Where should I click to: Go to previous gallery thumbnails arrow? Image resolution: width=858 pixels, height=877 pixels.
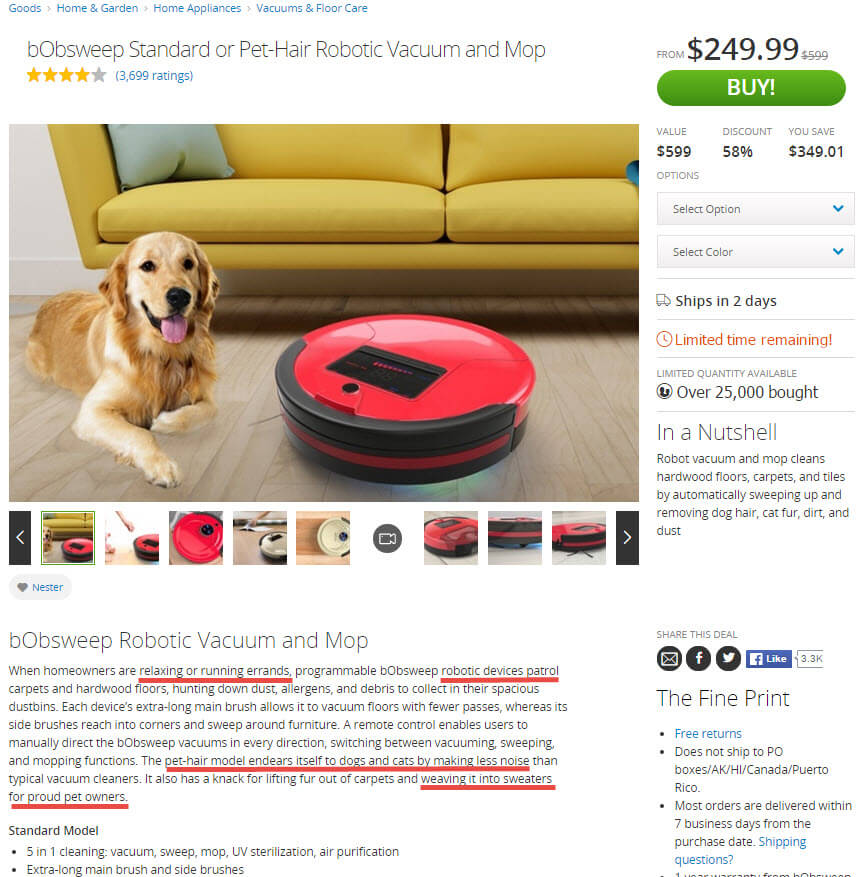click(20, 537)
